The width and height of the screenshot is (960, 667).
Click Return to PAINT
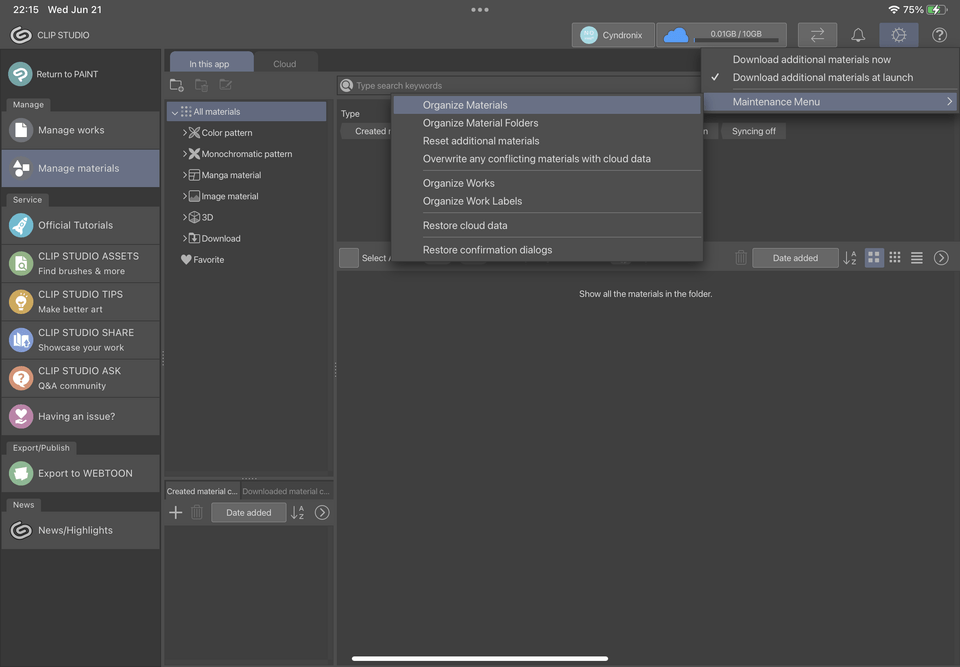point(81,74)
